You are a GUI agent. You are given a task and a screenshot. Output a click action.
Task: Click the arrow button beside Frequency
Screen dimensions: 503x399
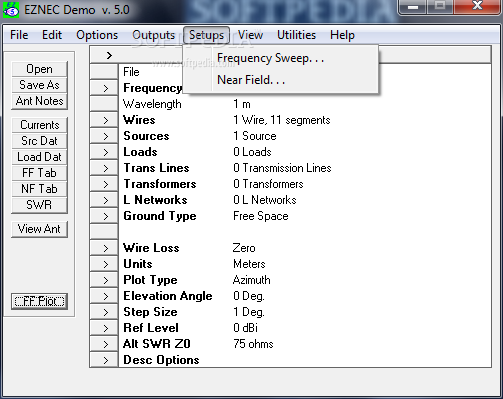tap(104, 88)
